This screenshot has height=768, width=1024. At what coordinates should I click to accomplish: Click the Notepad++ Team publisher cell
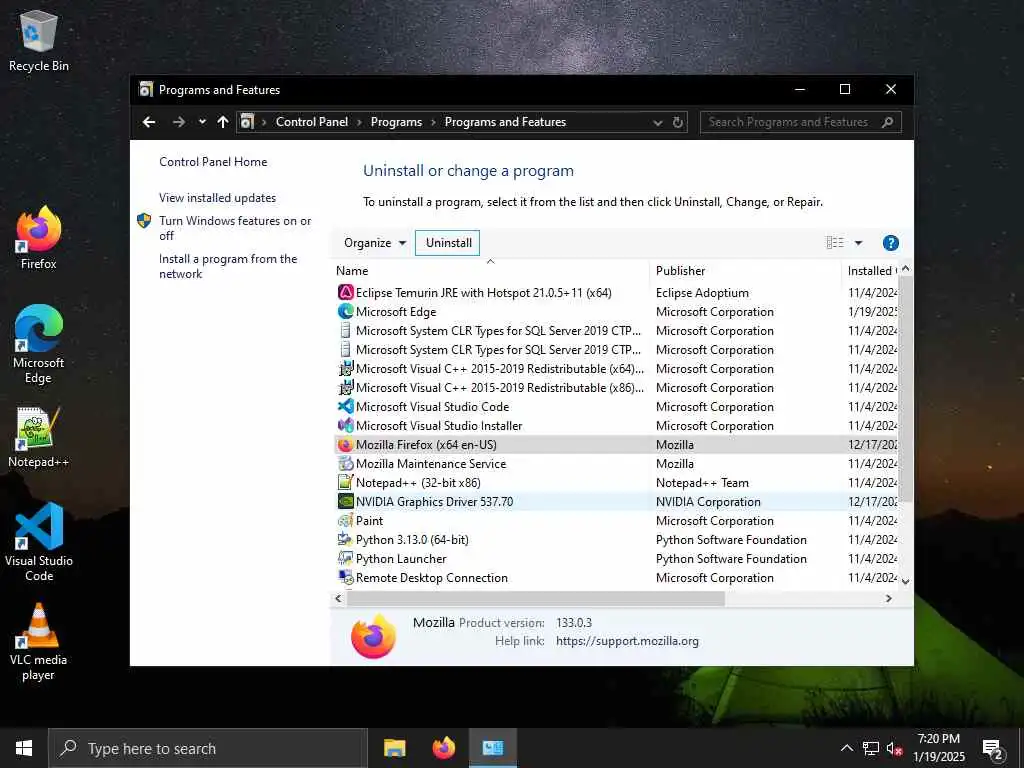(702, 483)
